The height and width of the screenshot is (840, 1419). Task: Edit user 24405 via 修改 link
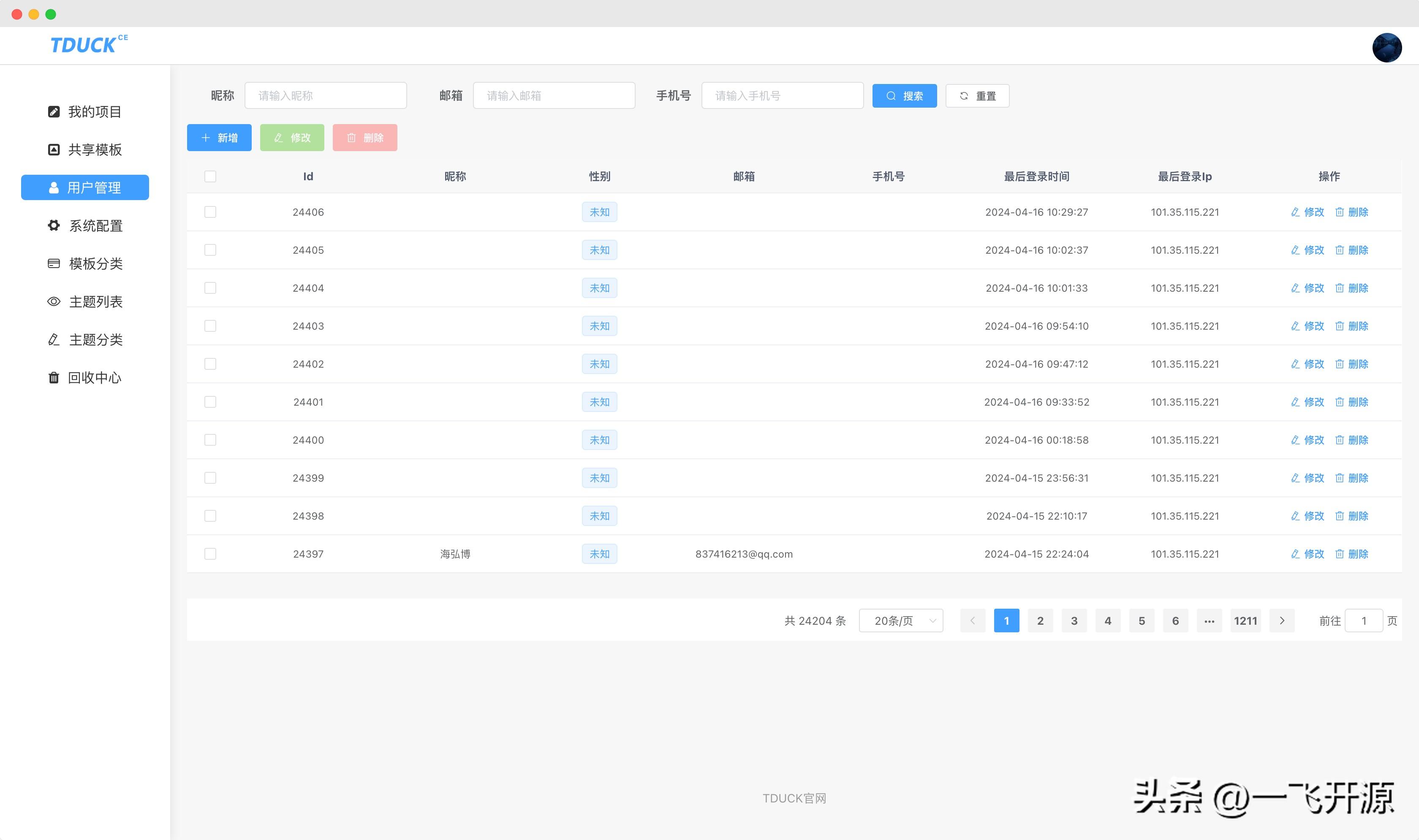pos(1308,249)
